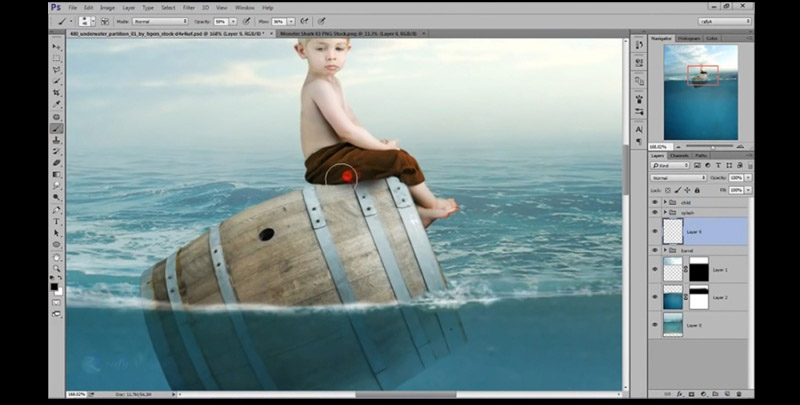
Task: Select the Move tool
Action: [57, 46]
